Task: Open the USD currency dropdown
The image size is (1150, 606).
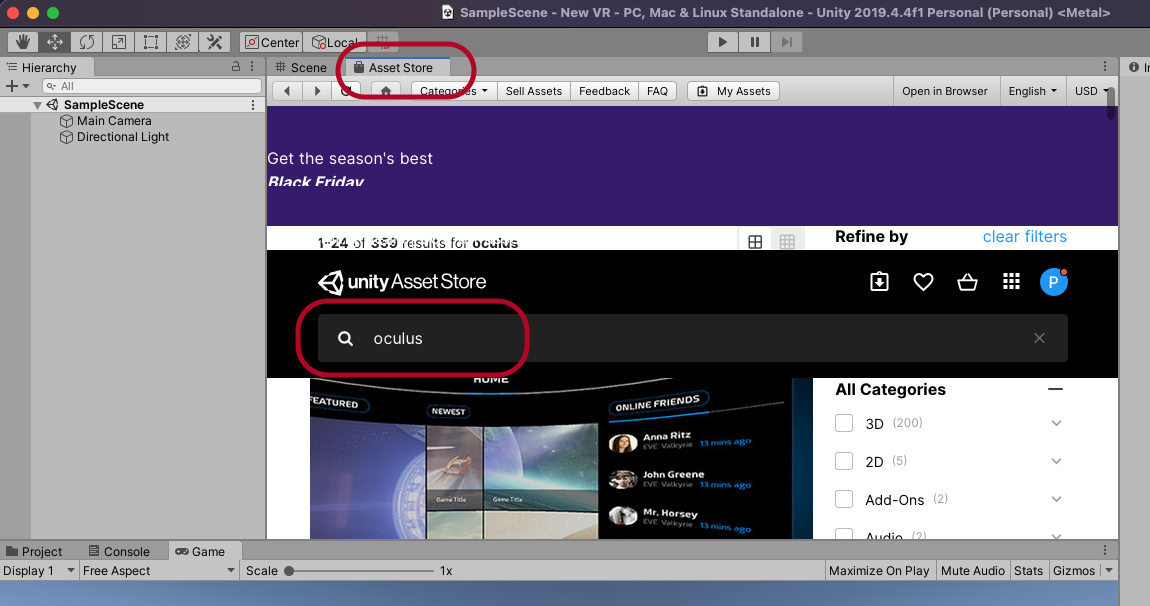Action: [1091, 91]
